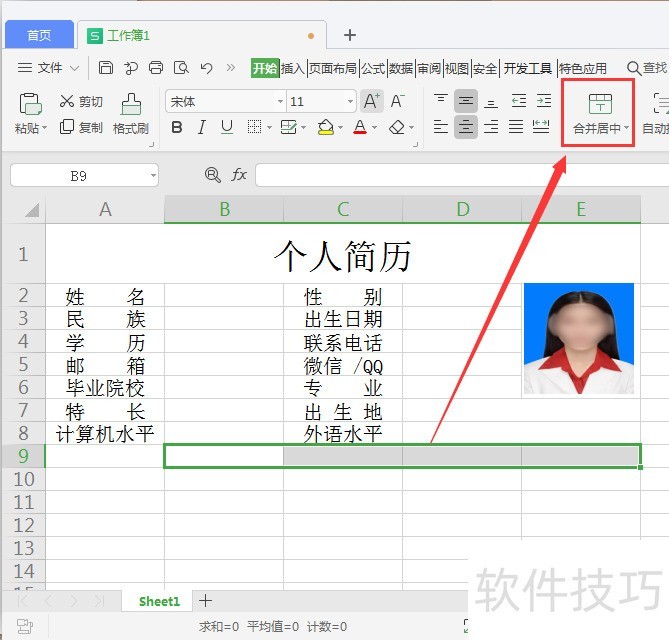Click the add new sheet plus button
The height and width of the screenshot is (640, 669).
pos(205,600)
